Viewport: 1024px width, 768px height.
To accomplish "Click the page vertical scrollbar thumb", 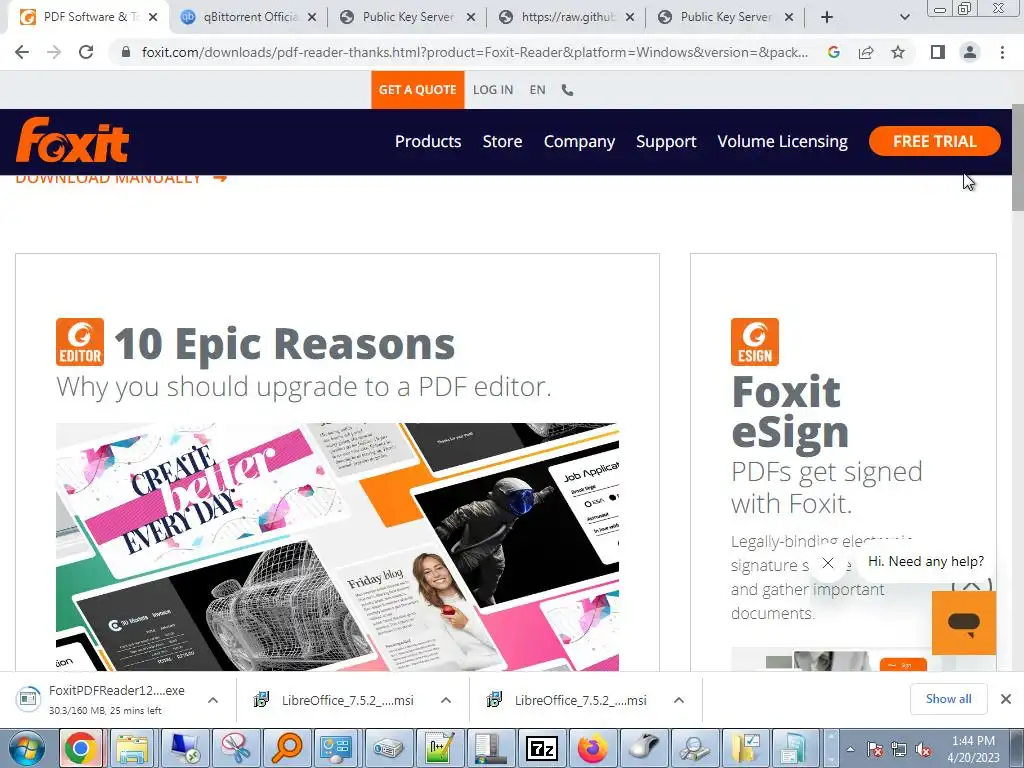I will (1017, 157).
